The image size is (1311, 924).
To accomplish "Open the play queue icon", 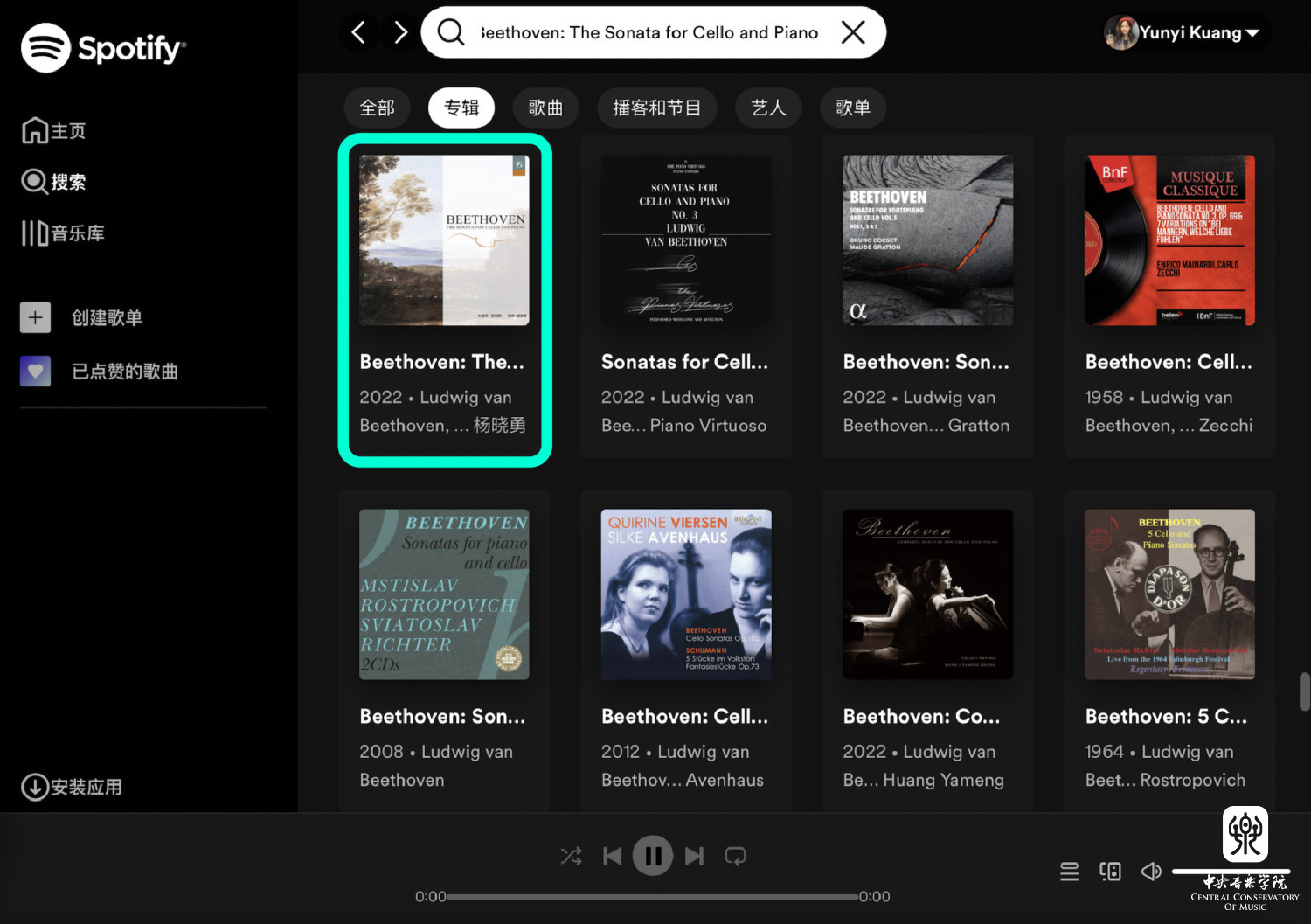I will [x=1069, y=872].
